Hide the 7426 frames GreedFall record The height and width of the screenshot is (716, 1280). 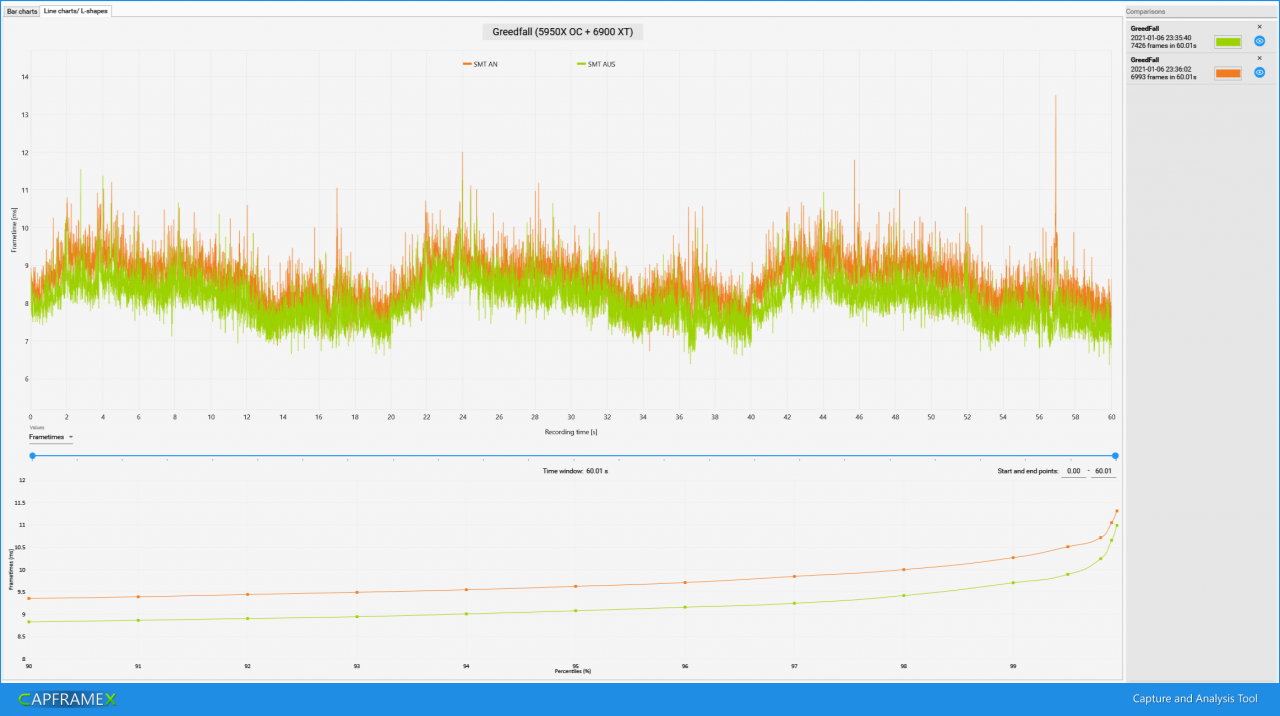(x=1260, y=41)
